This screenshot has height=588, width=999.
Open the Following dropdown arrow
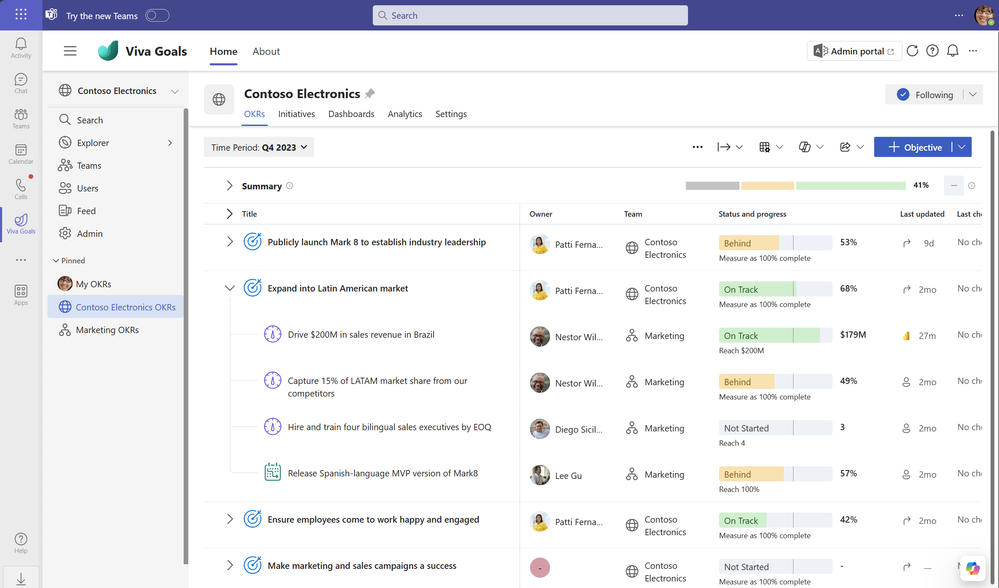tap(973, 95)
